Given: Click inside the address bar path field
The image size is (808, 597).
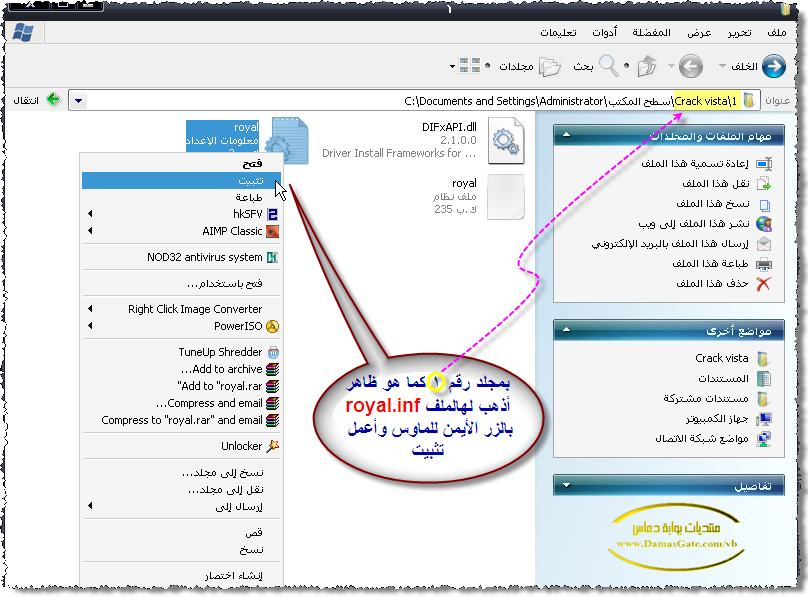Looking at the screenshot, I should [x=400, y=101].
